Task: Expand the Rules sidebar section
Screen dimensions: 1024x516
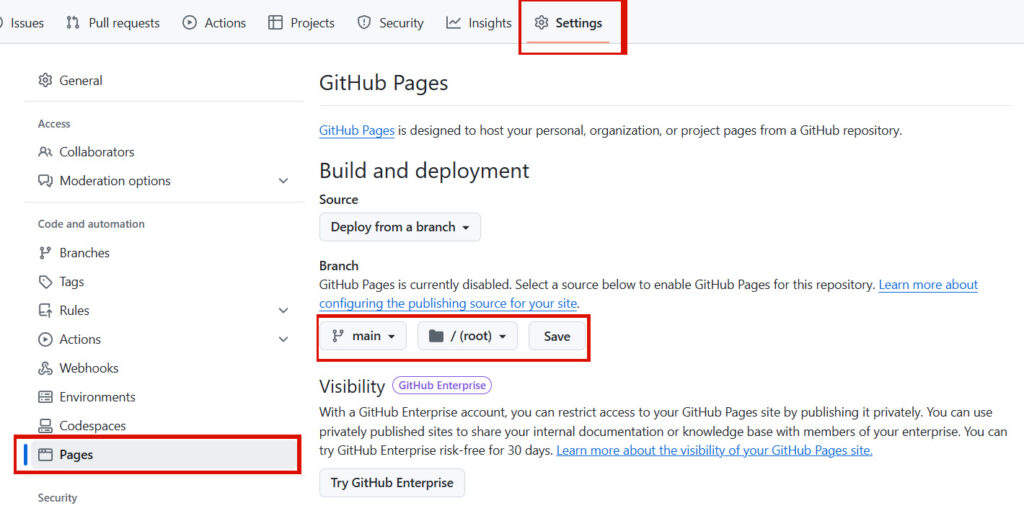Action: point(283,311)
